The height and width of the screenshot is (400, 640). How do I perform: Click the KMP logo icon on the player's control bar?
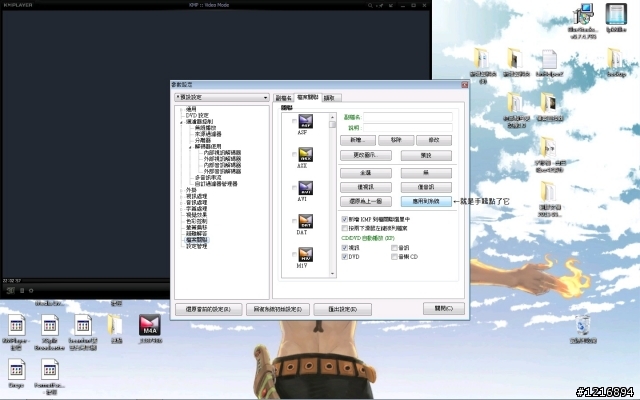click(11, 291)
